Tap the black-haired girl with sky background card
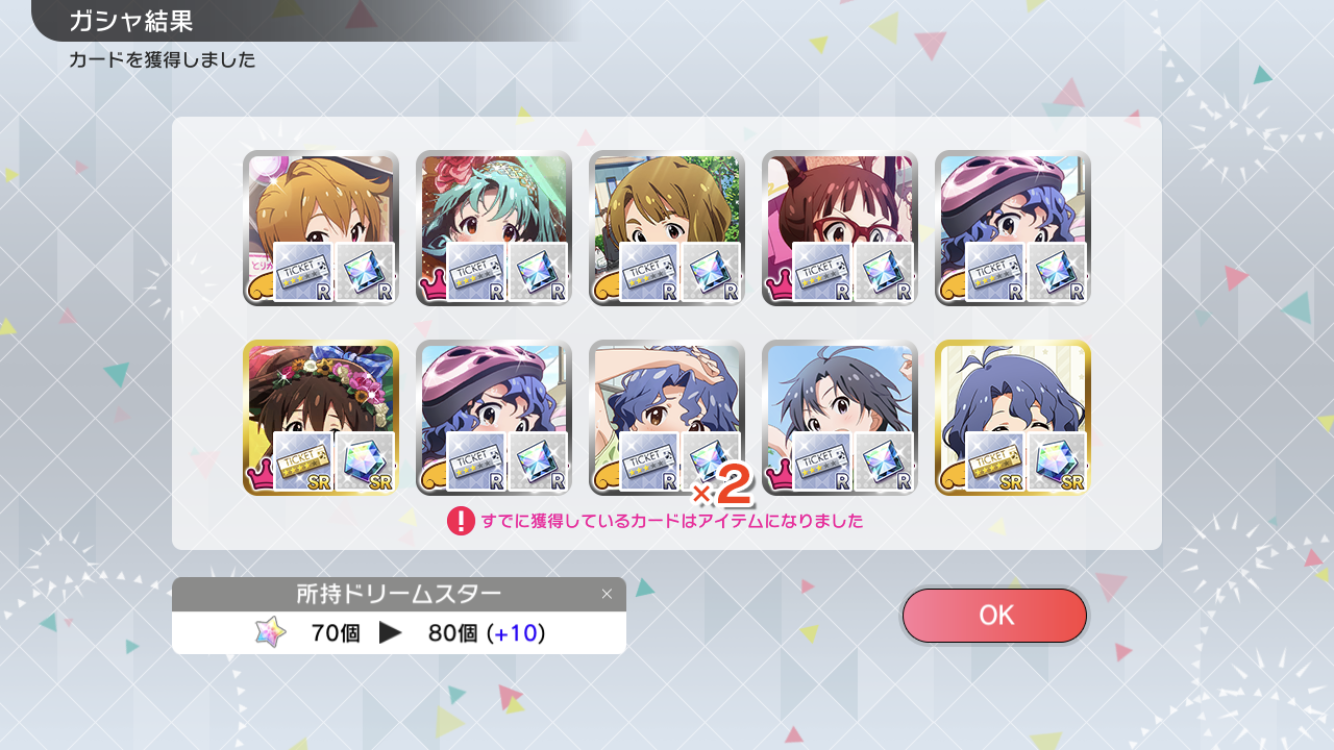 840,418
